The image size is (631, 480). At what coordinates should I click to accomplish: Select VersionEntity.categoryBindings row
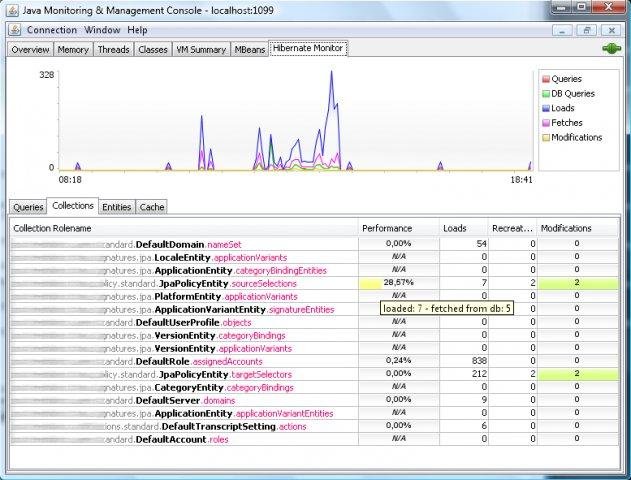[315, 335]
